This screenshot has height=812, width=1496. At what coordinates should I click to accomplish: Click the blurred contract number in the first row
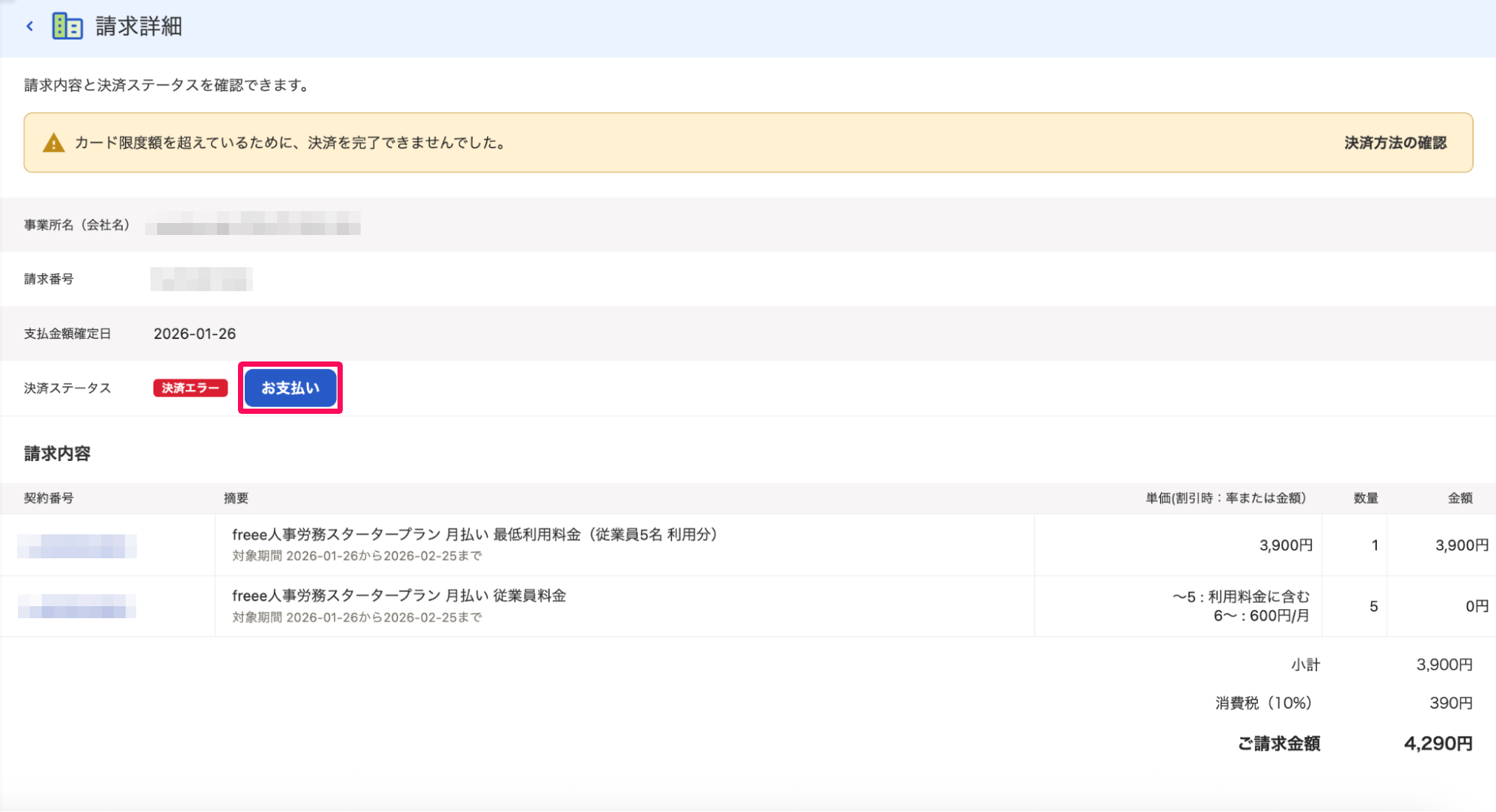[77, 546]
